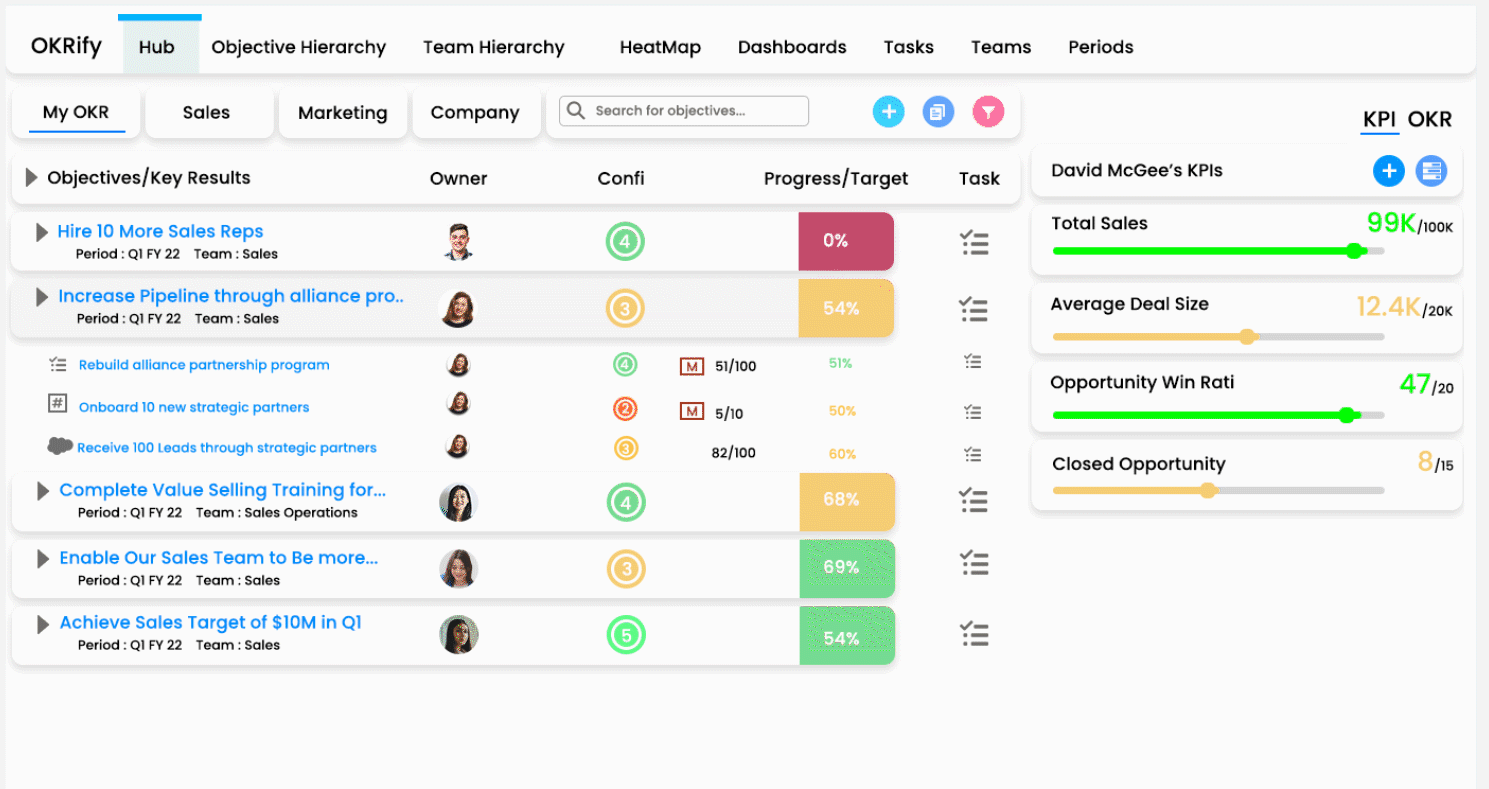Select the KPI view toggle
Screen dimensions: 1489x789
pos(1379,119)
